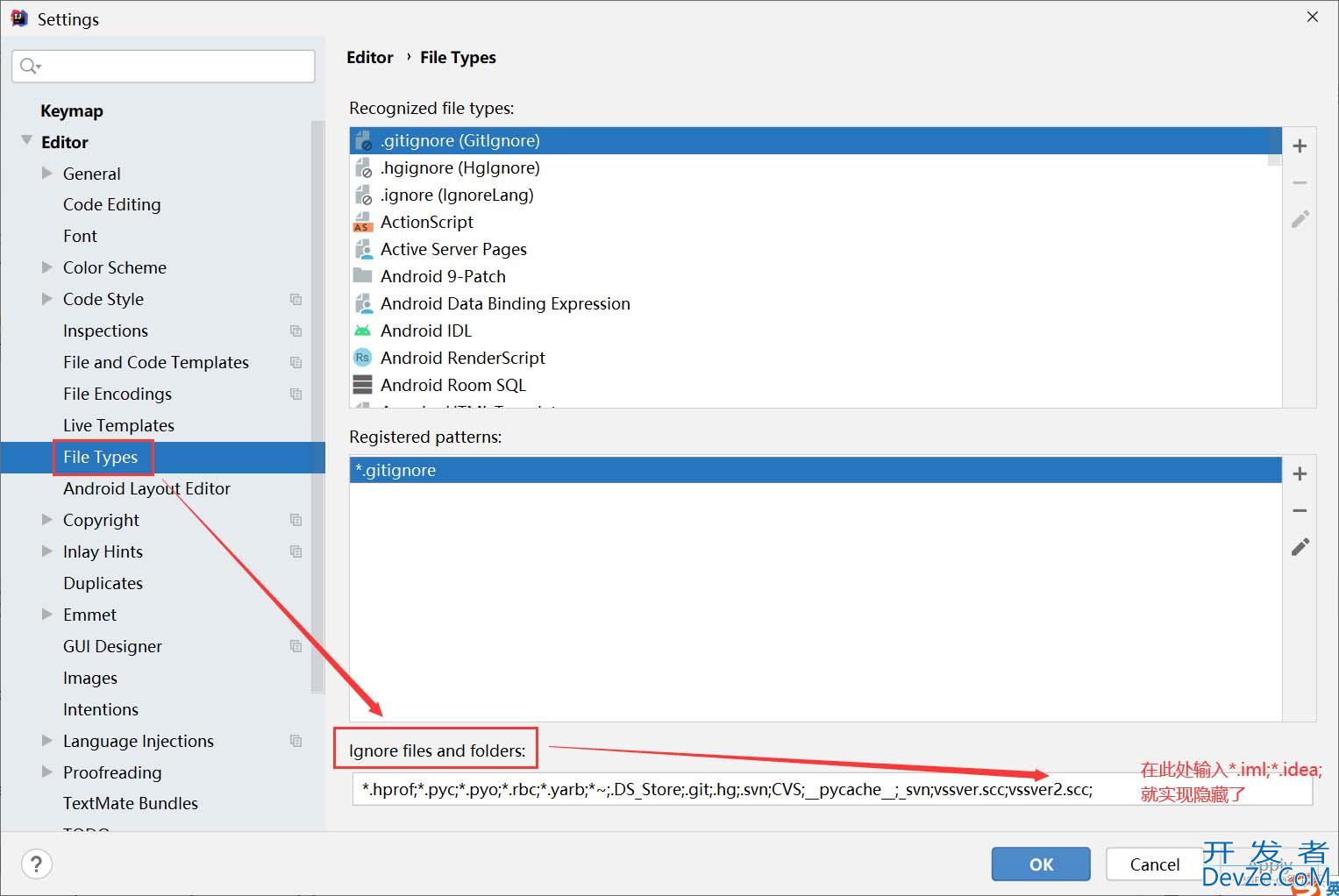Click the Android 9-Patch folder icon
The height and width of the screenshot is (896, 1339).
point(362,276)
